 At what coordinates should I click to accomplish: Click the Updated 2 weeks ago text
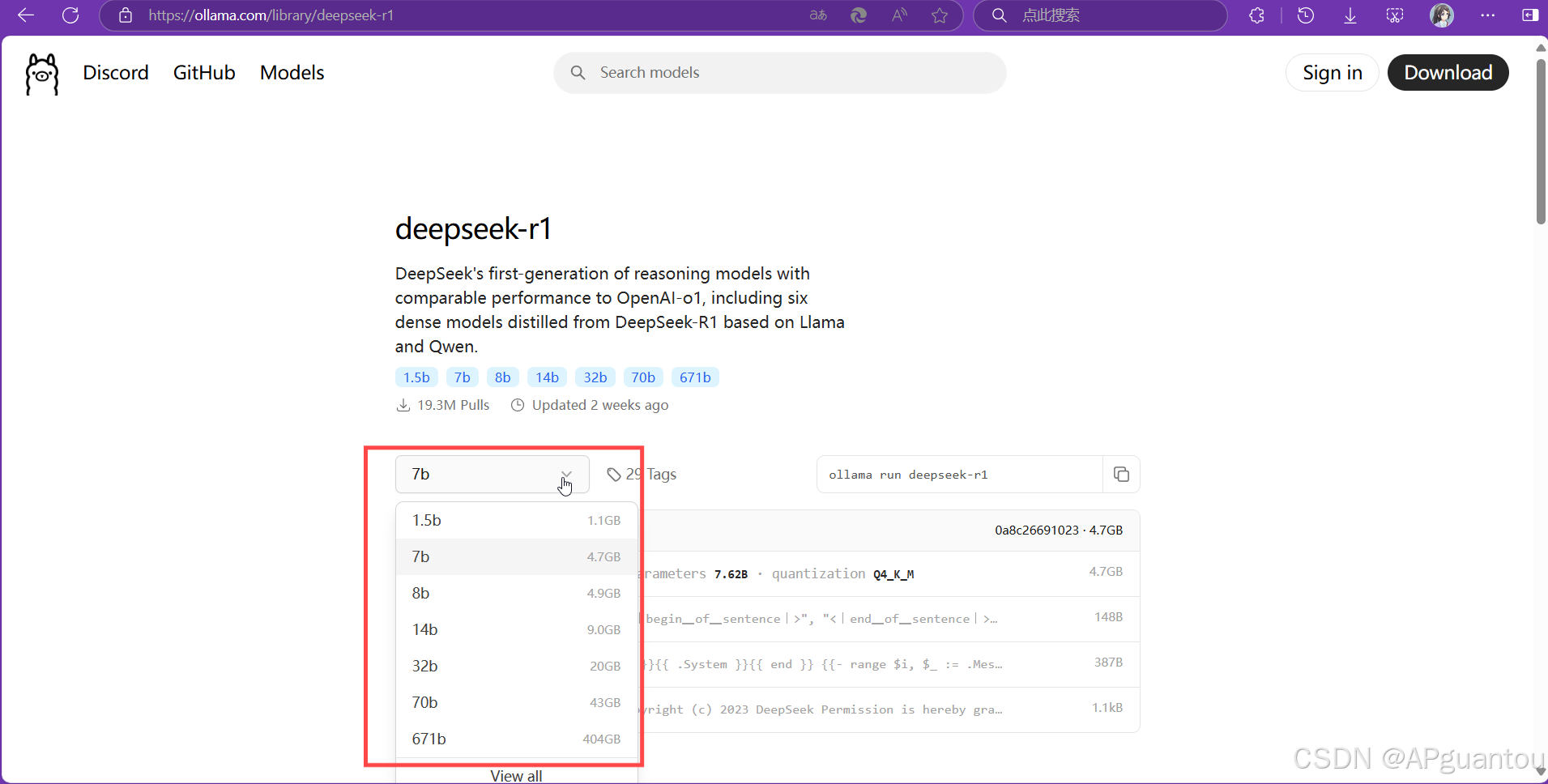tap(600, 405)
